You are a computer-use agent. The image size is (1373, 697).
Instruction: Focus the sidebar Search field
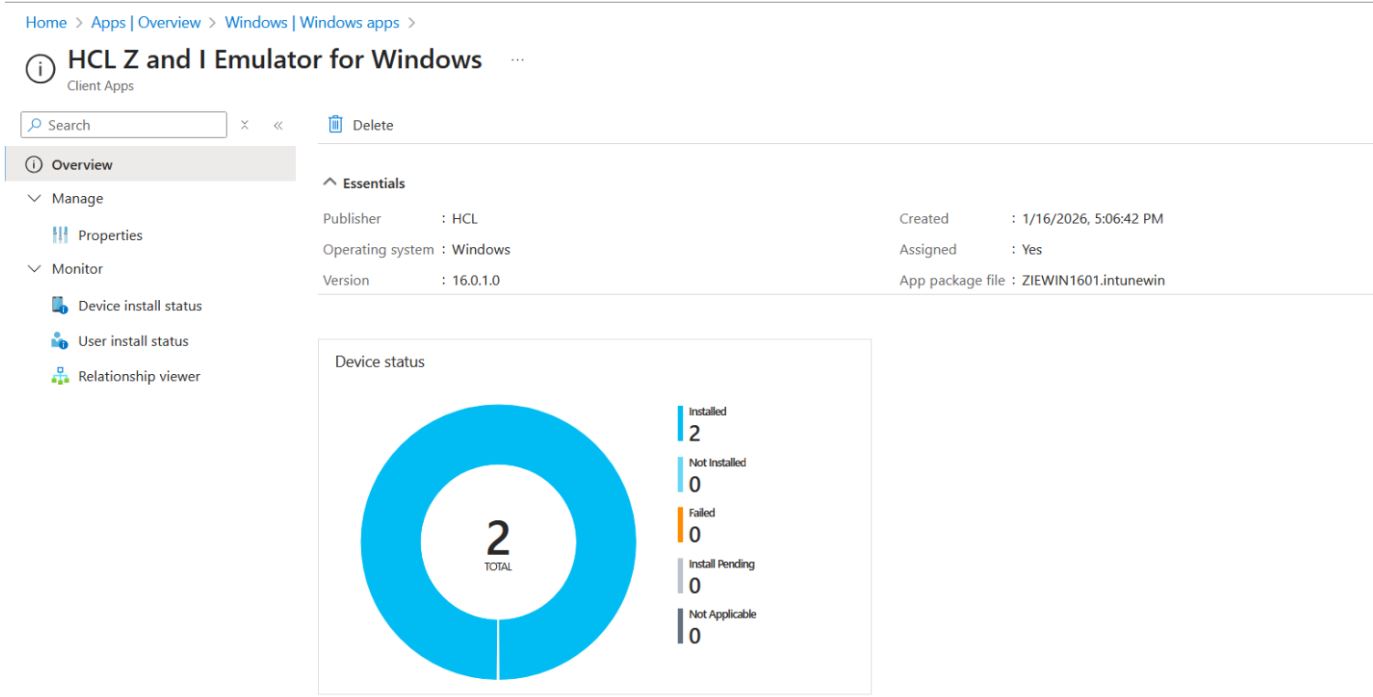click(x=124, y=125)
